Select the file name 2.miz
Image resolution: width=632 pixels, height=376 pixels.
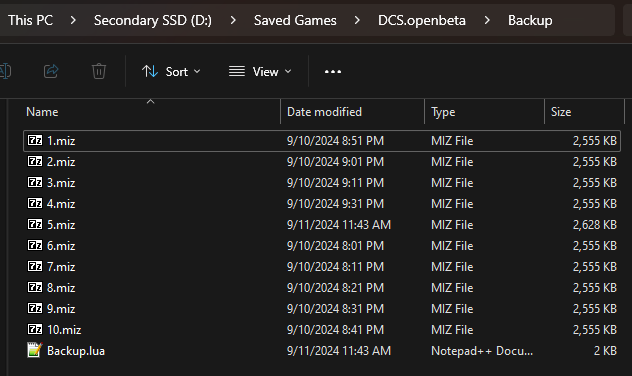click(61, 162)
